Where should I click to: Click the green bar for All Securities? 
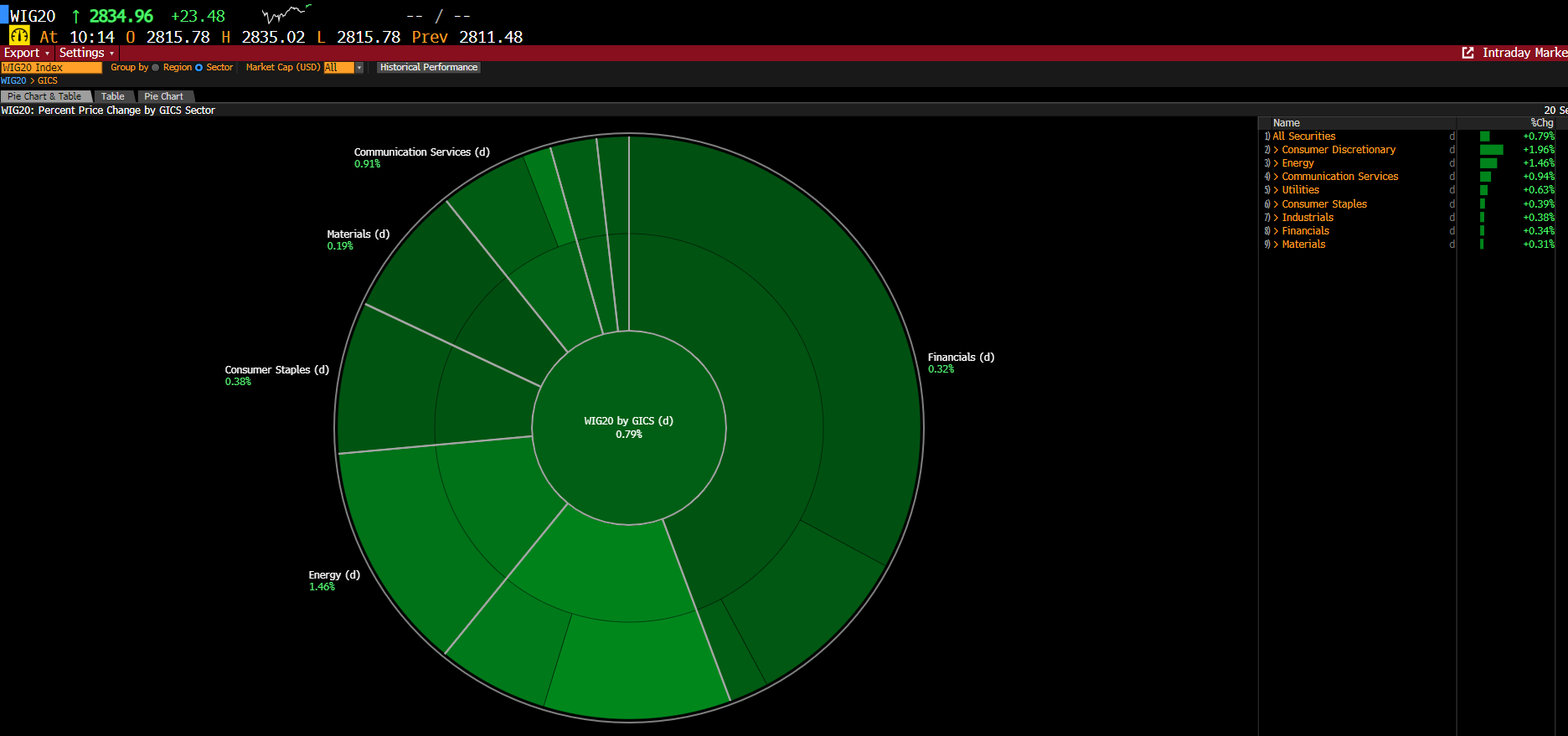pyautogui.click(x=1485, y=136)
